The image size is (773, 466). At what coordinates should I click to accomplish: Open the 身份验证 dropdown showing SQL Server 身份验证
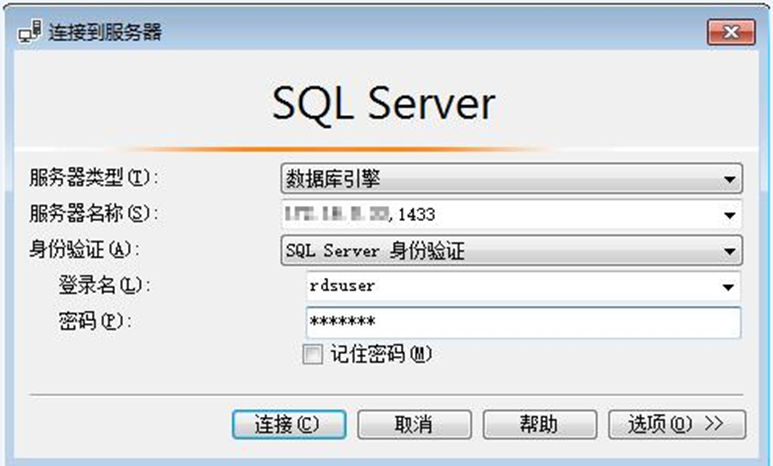510,250
